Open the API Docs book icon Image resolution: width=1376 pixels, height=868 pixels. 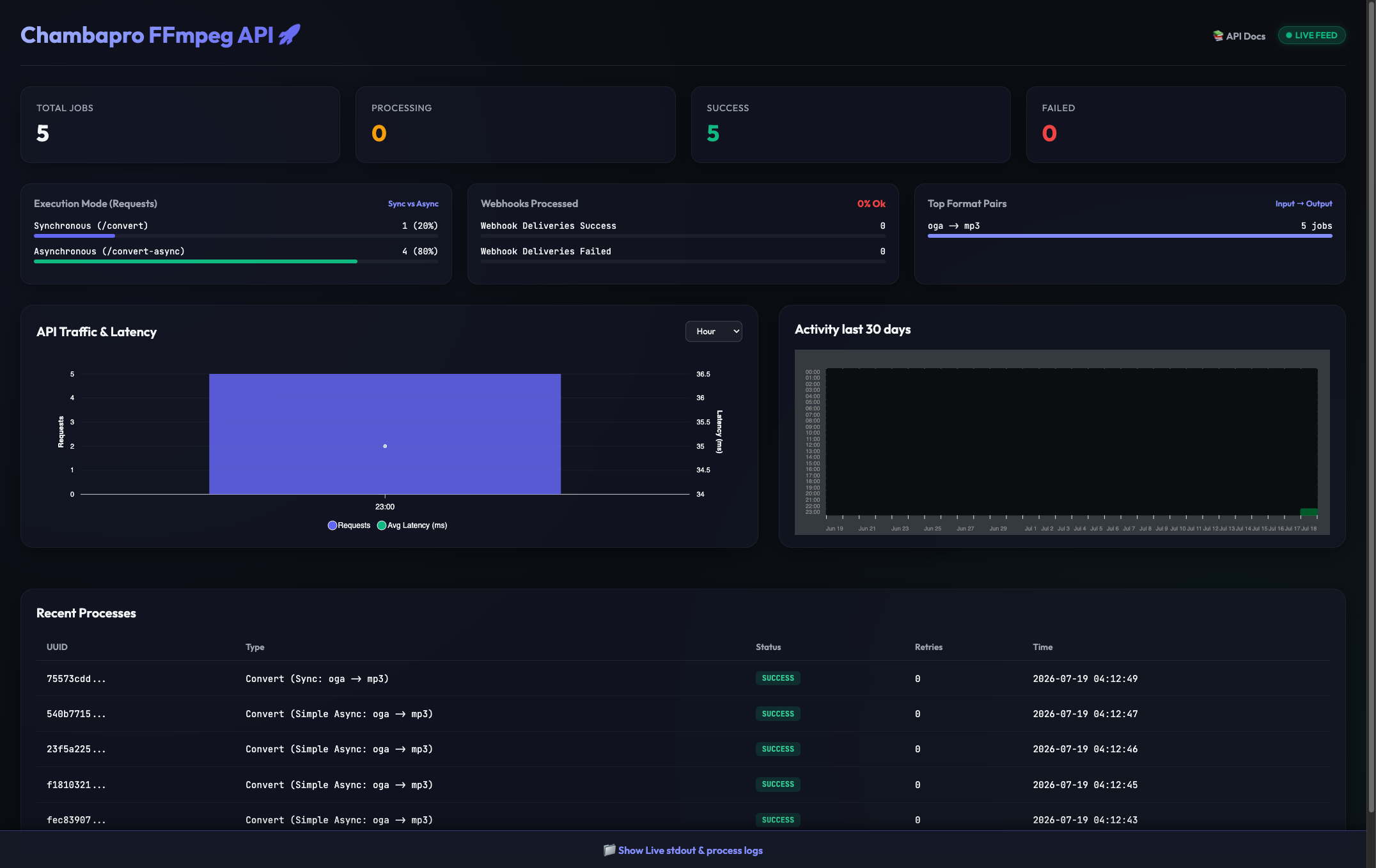[x=1218, y=36]
